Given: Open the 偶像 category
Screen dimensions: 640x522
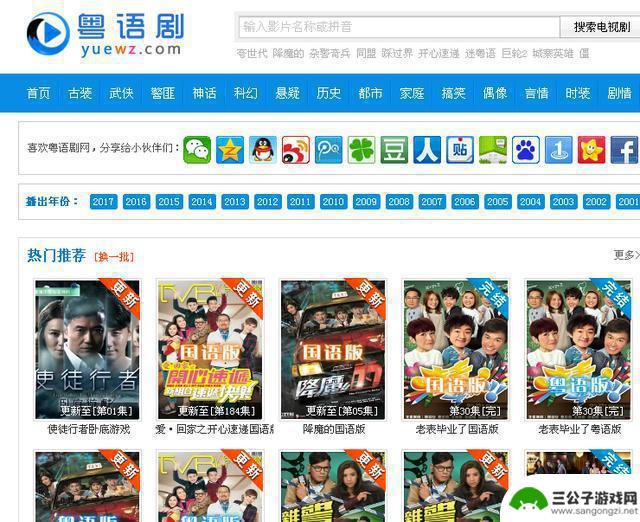Looking at the screenshot, I should point(495,93).
